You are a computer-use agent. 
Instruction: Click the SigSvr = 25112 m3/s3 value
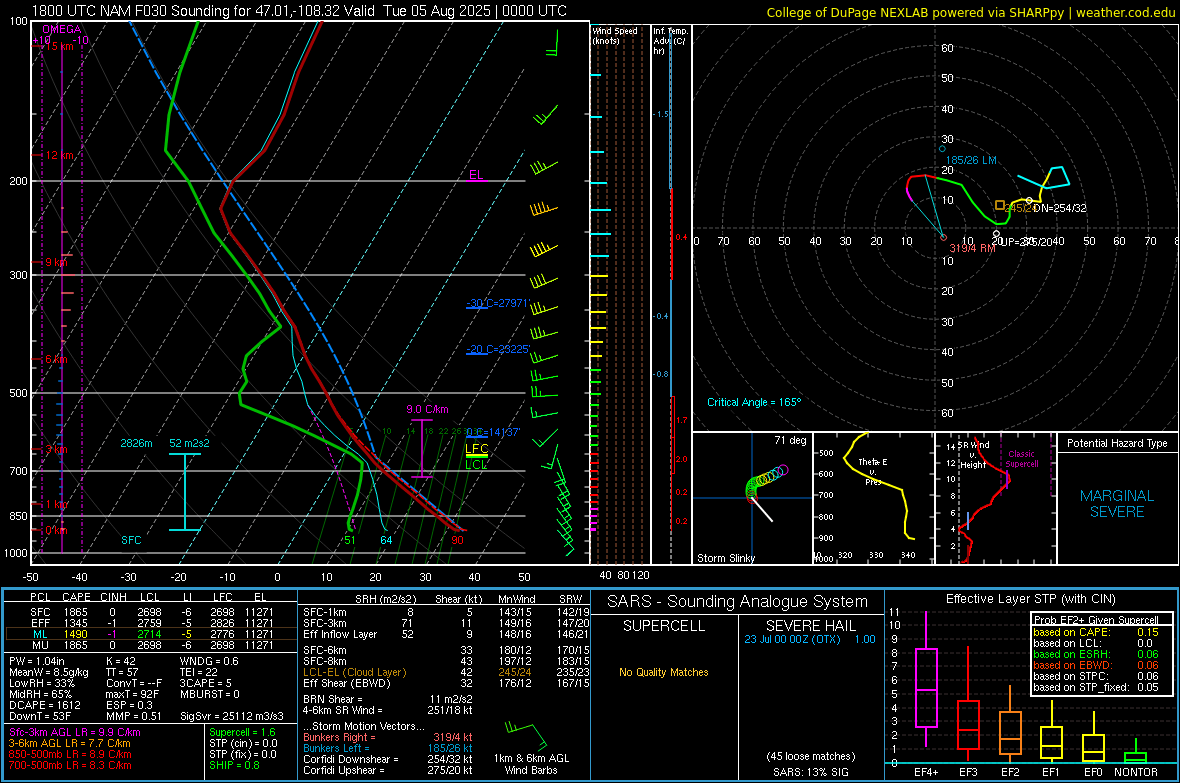(232, 716)
